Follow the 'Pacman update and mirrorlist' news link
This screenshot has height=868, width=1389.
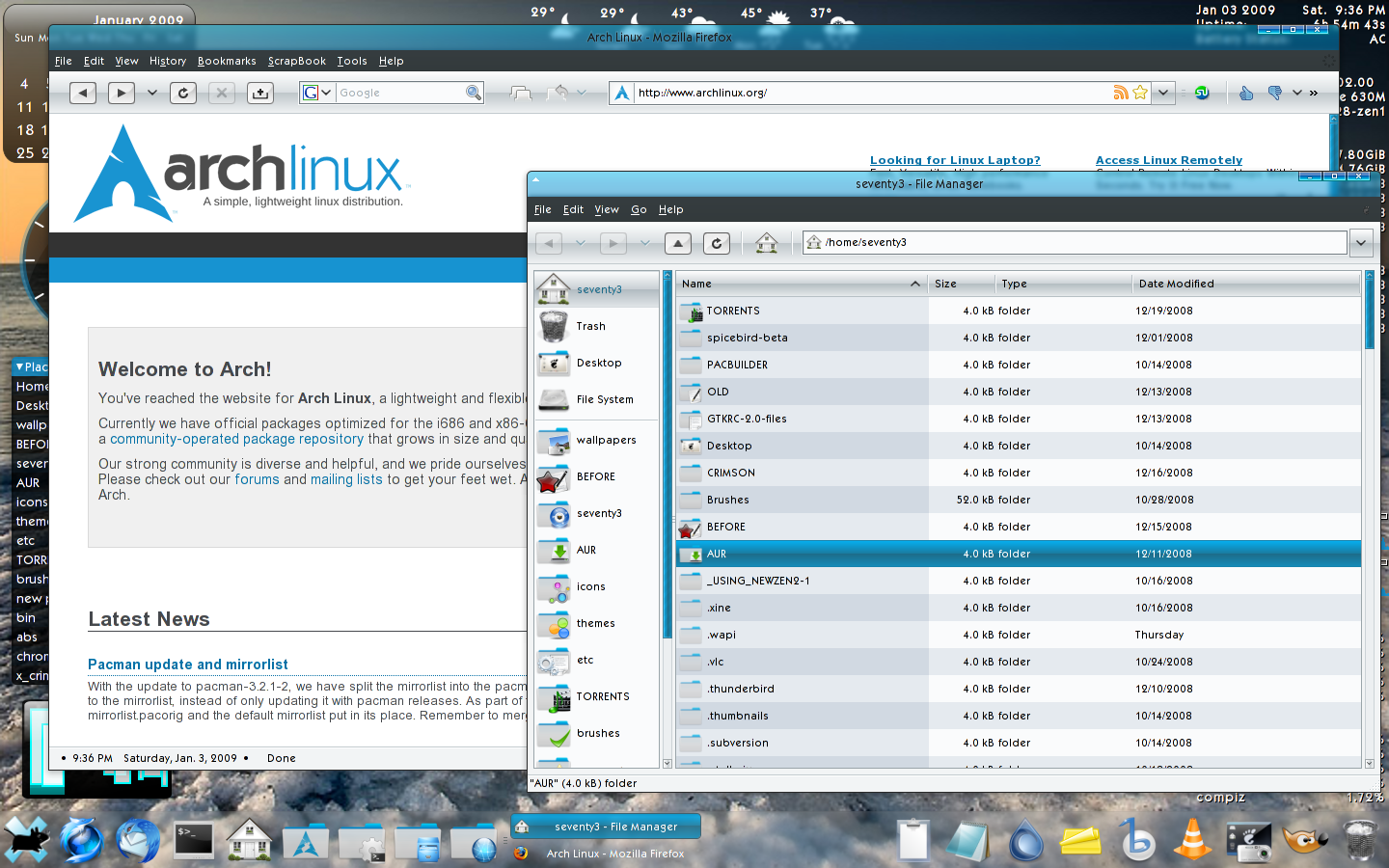188,665
